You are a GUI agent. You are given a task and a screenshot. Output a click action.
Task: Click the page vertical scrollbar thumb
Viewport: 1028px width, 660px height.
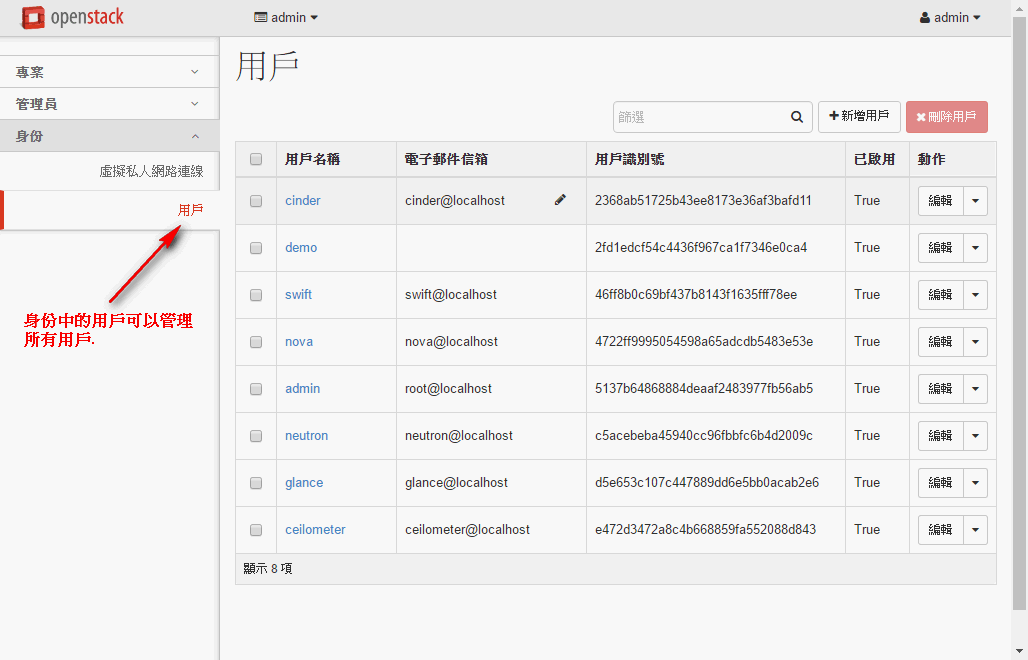tap(1019, 313)
